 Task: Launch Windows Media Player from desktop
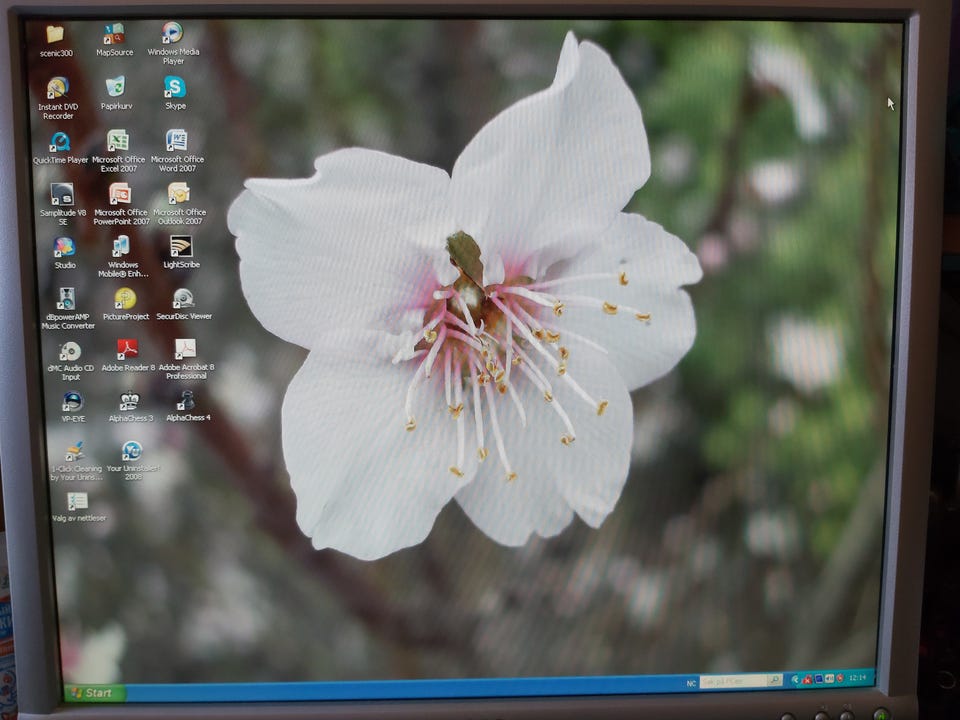(173, 34)
